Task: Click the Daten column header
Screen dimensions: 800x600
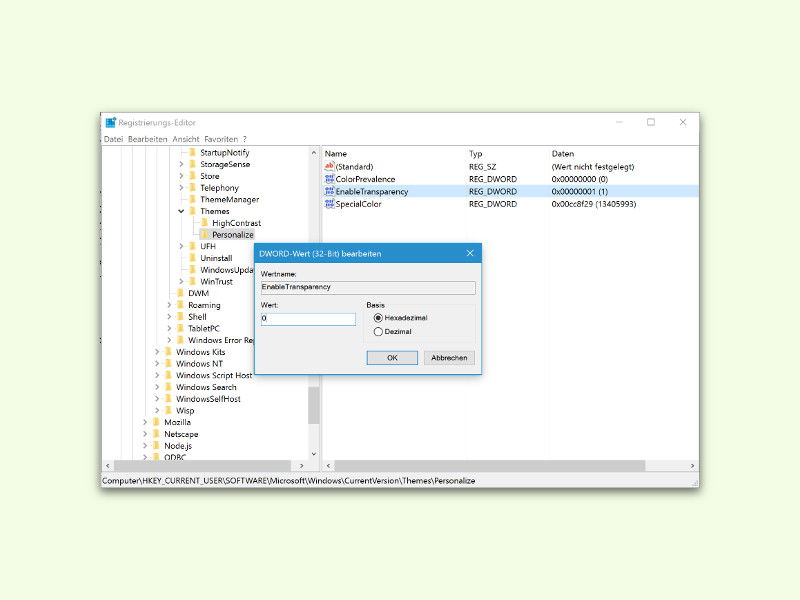Action: tap(563, 154)
